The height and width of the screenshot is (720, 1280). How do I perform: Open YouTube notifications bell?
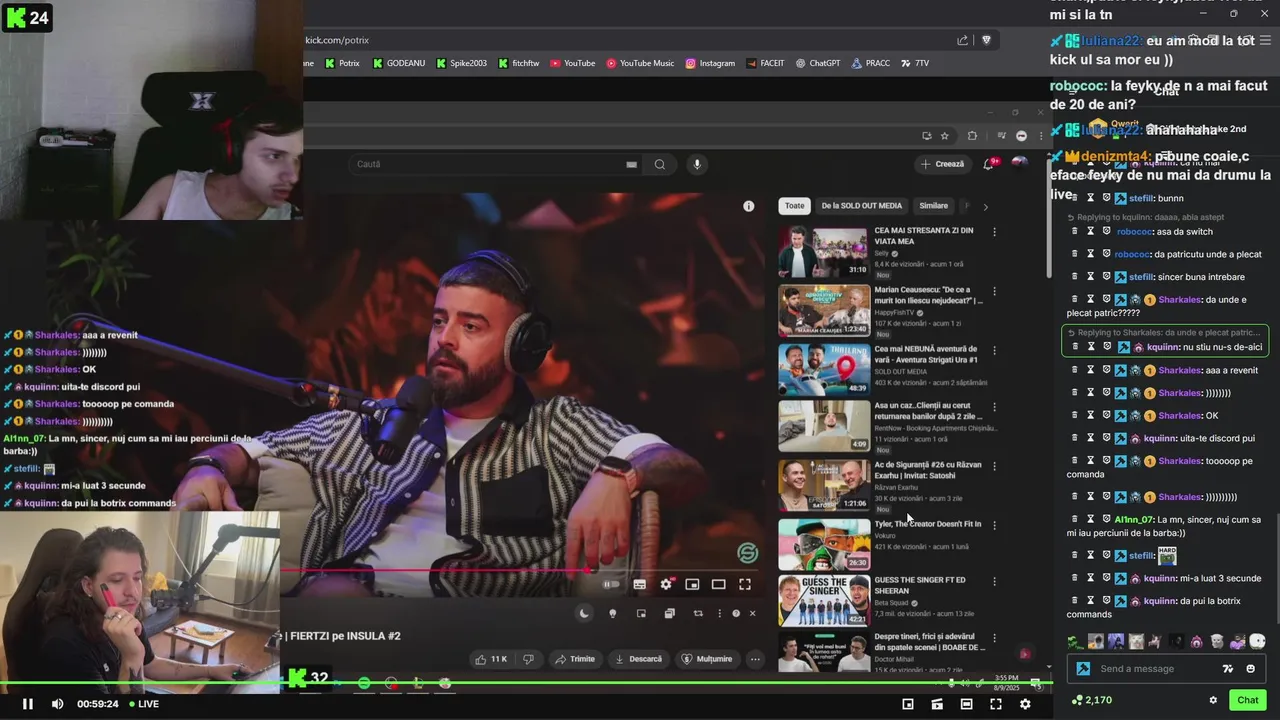[989, 164]
